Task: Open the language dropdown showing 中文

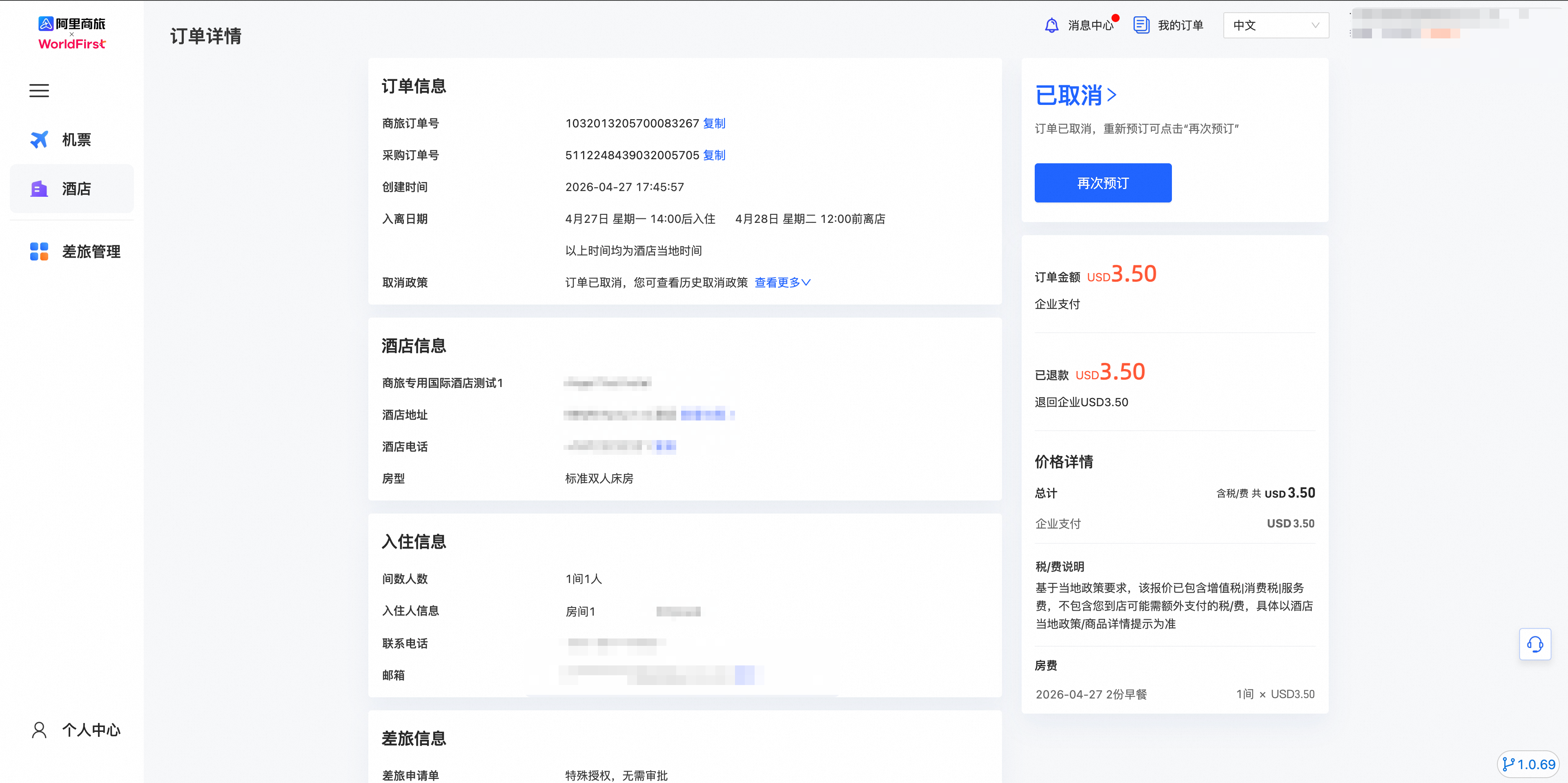Action: point(1275,25)
